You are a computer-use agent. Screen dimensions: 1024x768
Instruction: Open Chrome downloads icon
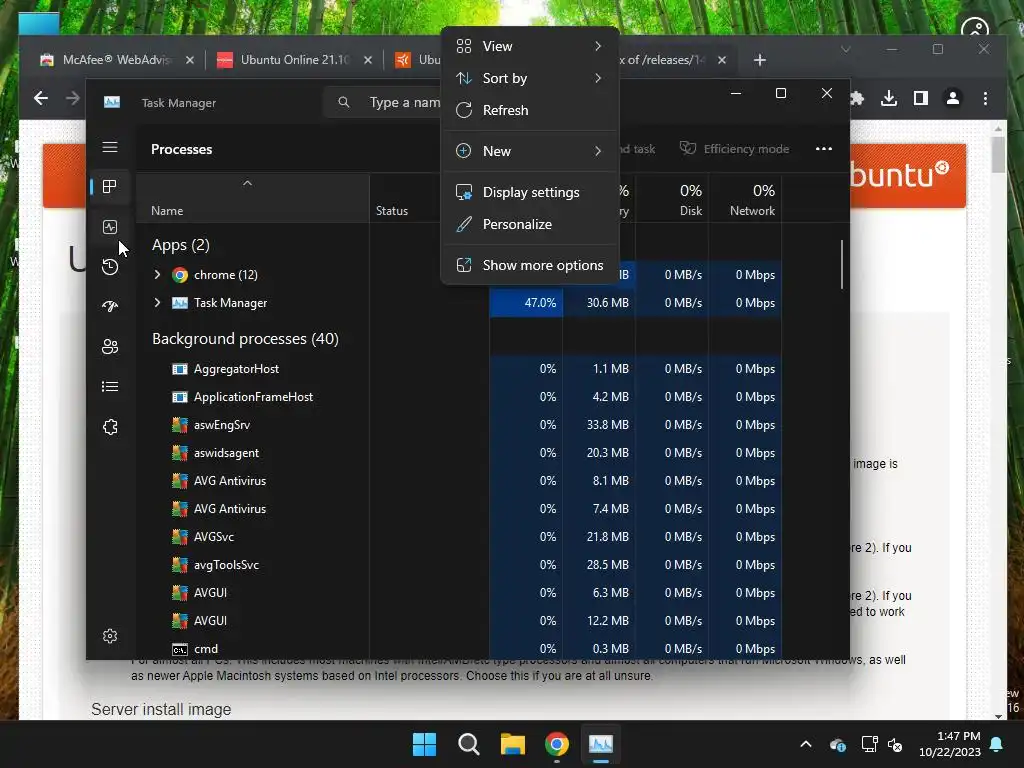click(x=889, y=99)
